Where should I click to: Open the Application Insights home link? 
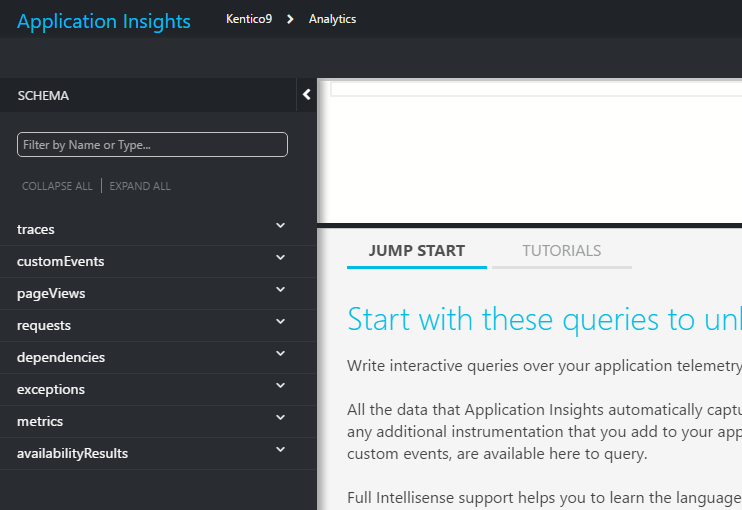(104, 21)
